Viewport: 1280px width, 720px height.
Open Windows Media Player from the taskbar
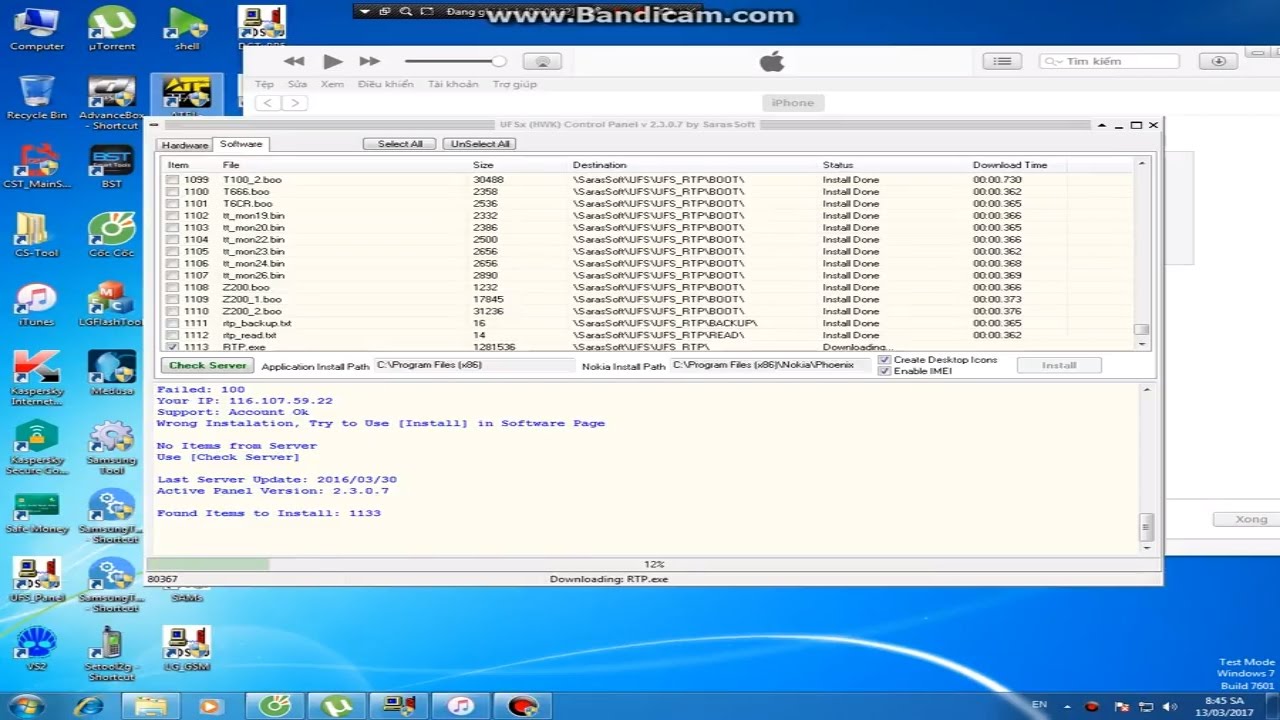tap(211, 705)
